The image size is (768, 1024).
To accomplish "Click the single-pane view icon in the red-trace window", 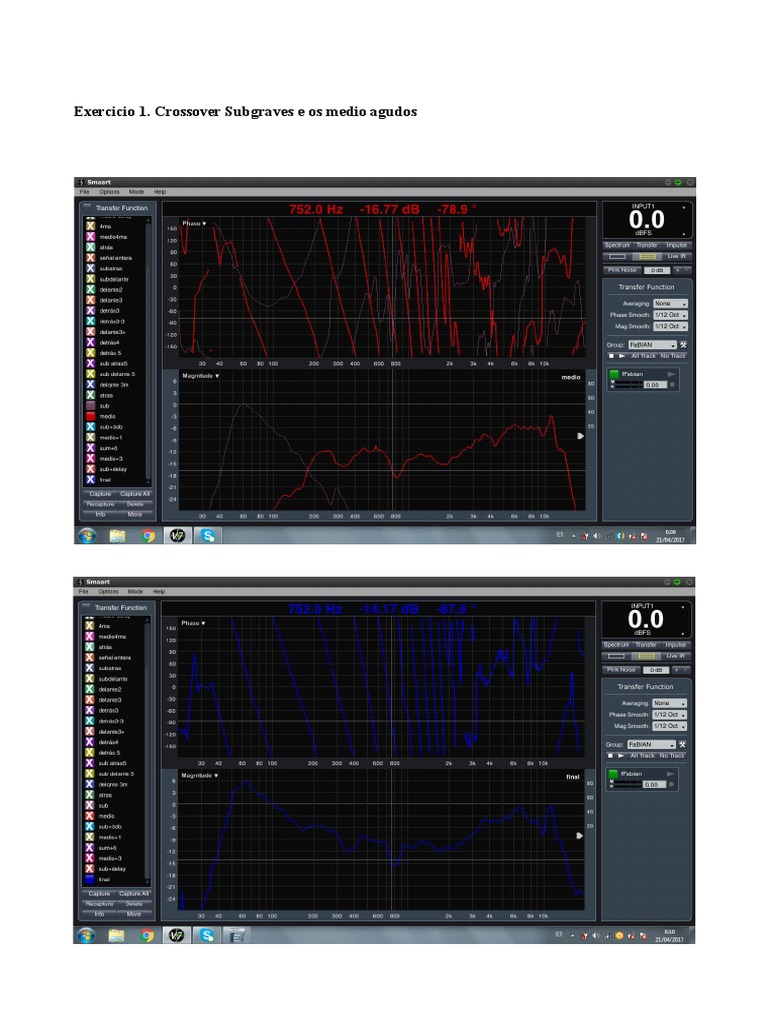I will point(617,257).
